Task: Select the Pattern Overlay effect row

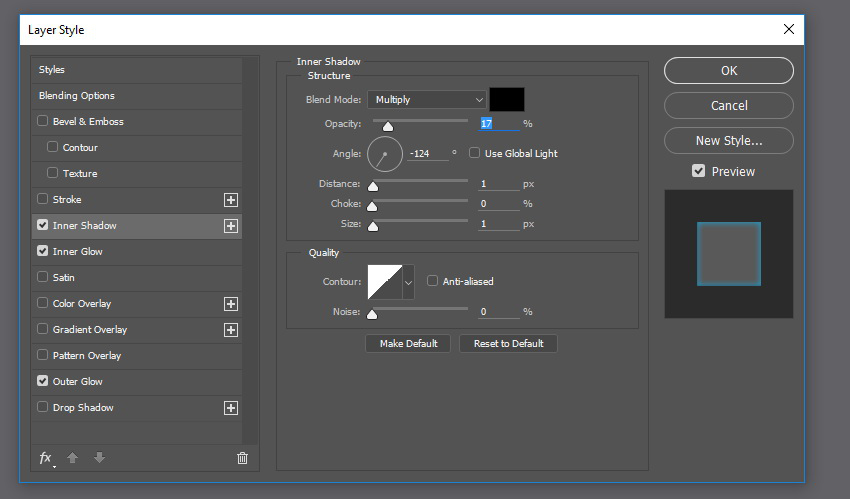Action: (137, 356)
